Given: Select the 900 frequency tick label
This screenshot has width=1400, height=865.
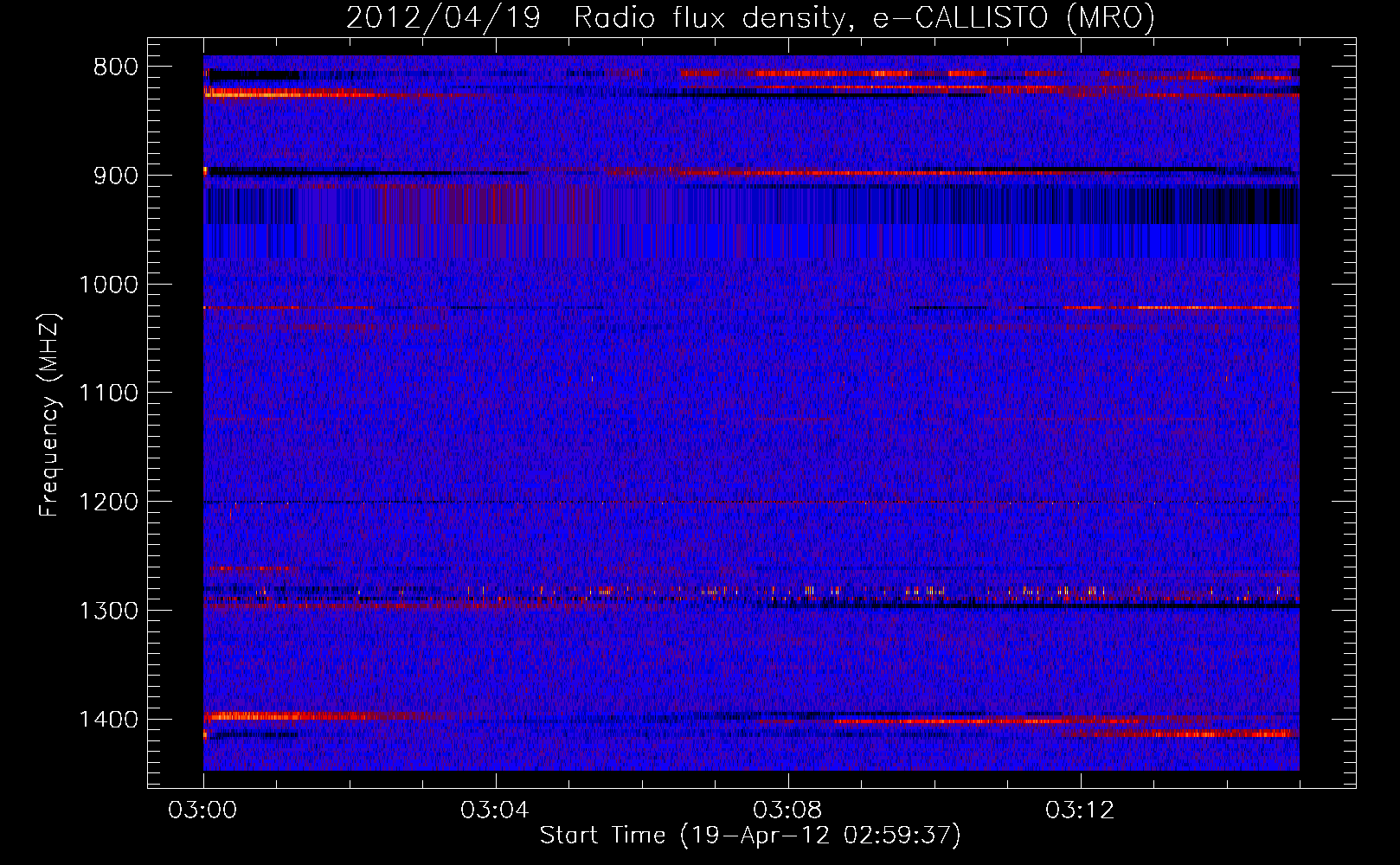Looking at the screenshot, I should pyautogui.click(x=116, y=176).
